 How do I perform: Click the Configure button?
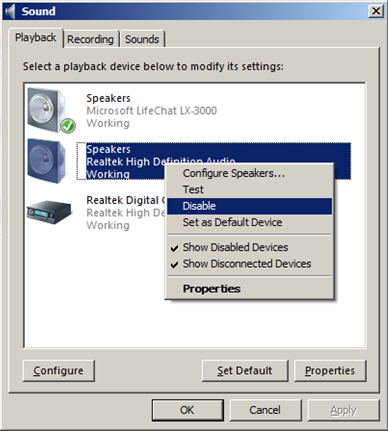[59, 371]
